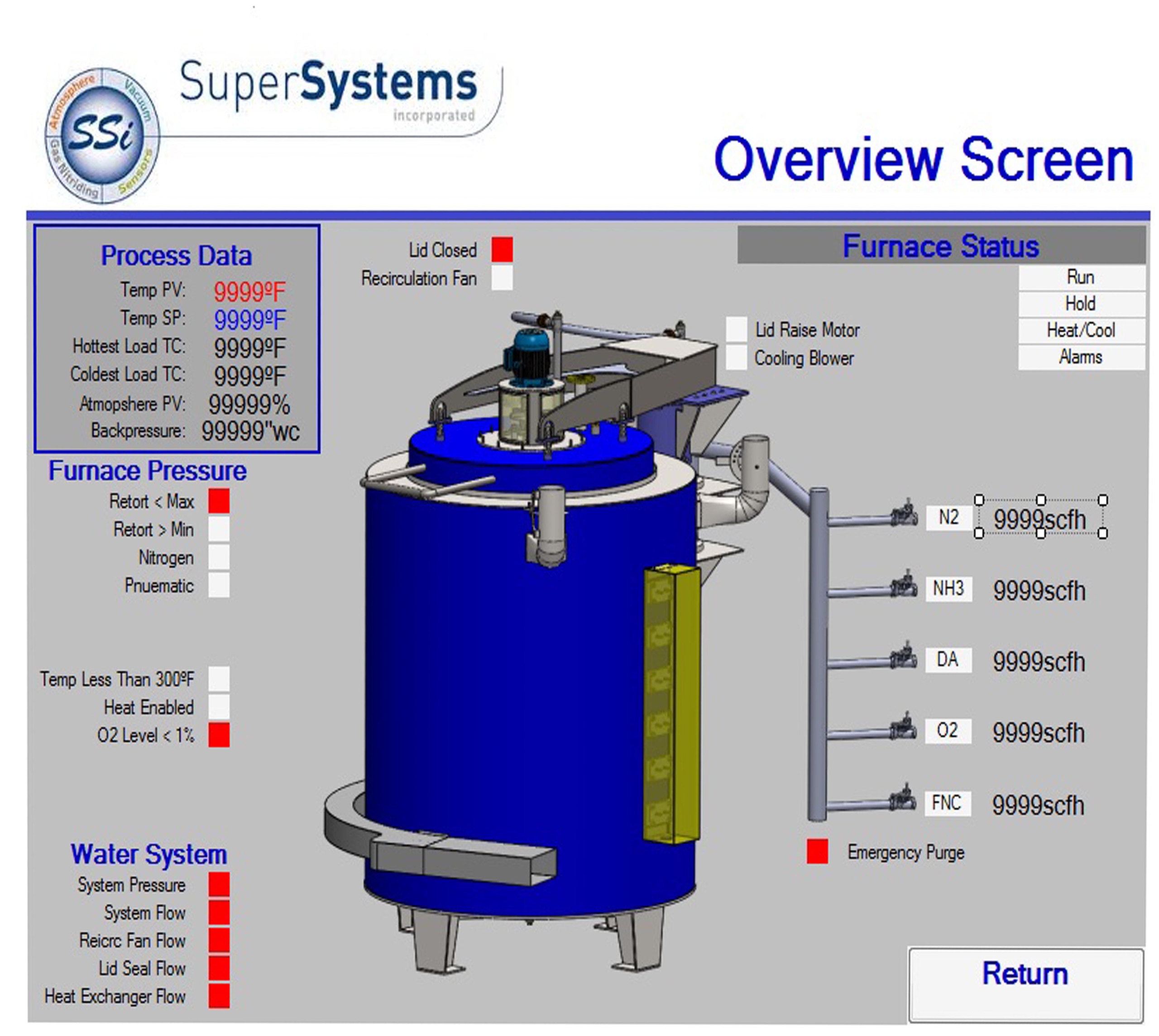The image size is (1159, 1036).
Task: Click the SSi circular logo
Action: coord(102,135)
